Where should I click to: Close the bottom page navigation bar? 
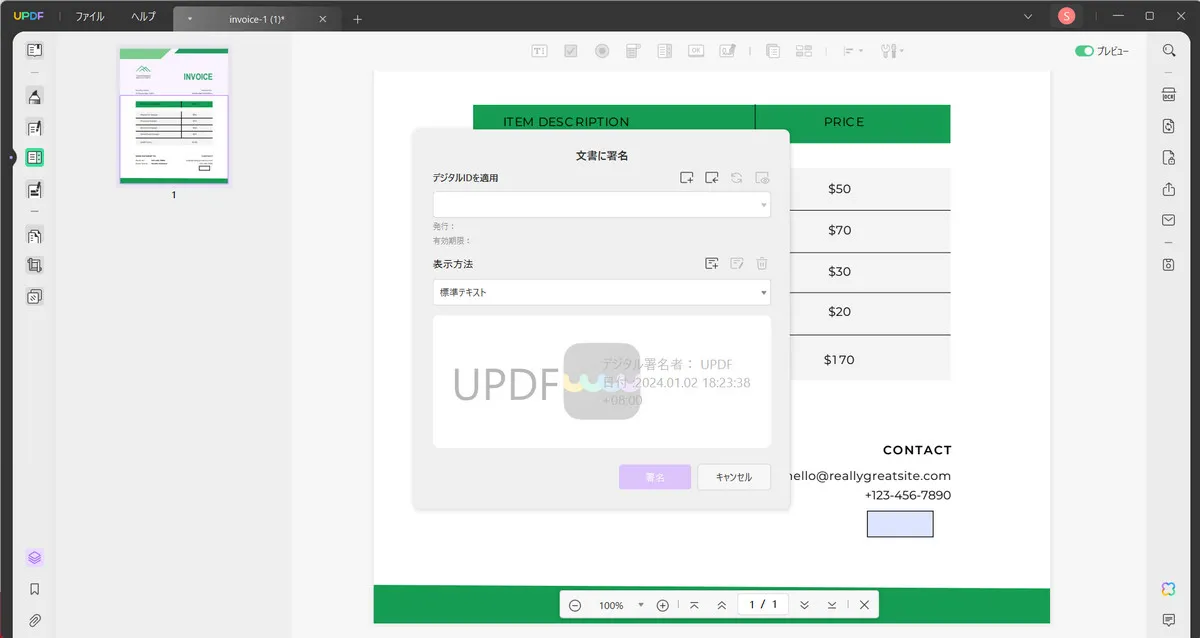[864, 605]
